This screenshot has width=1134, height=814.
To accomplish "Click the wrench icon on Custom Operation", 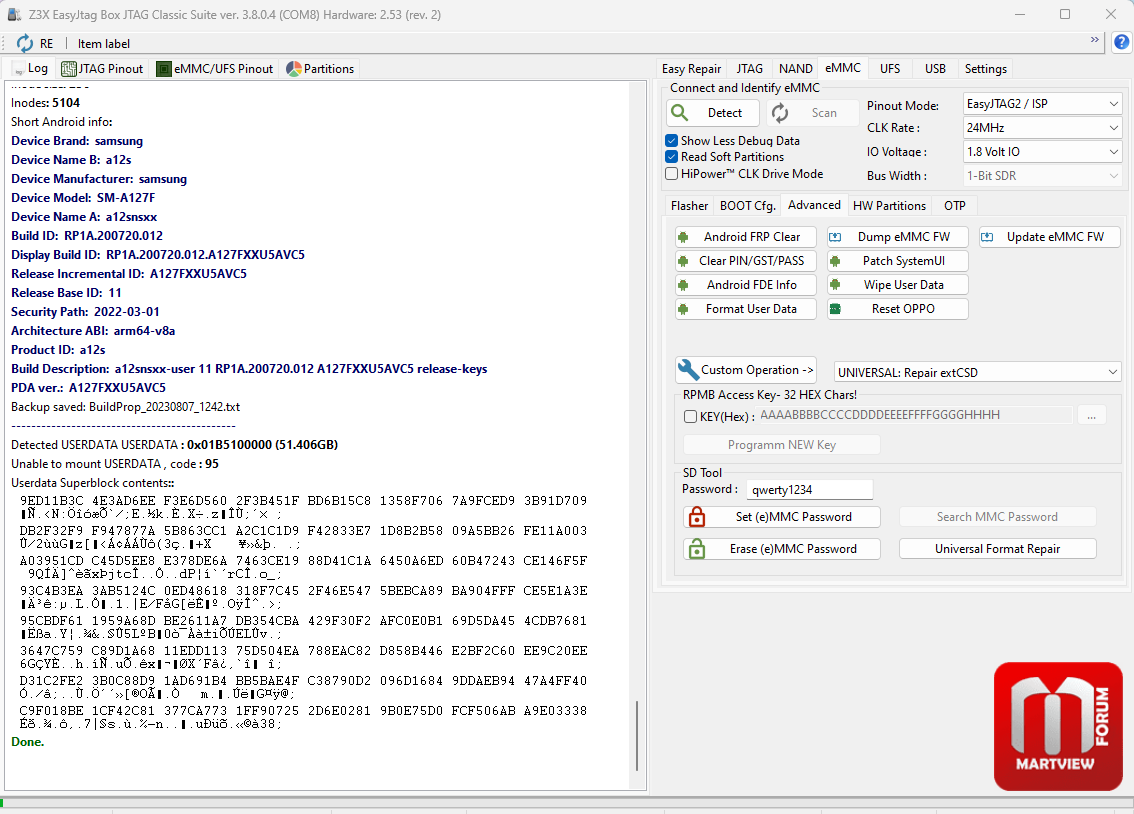I will [x=688, y=369].
